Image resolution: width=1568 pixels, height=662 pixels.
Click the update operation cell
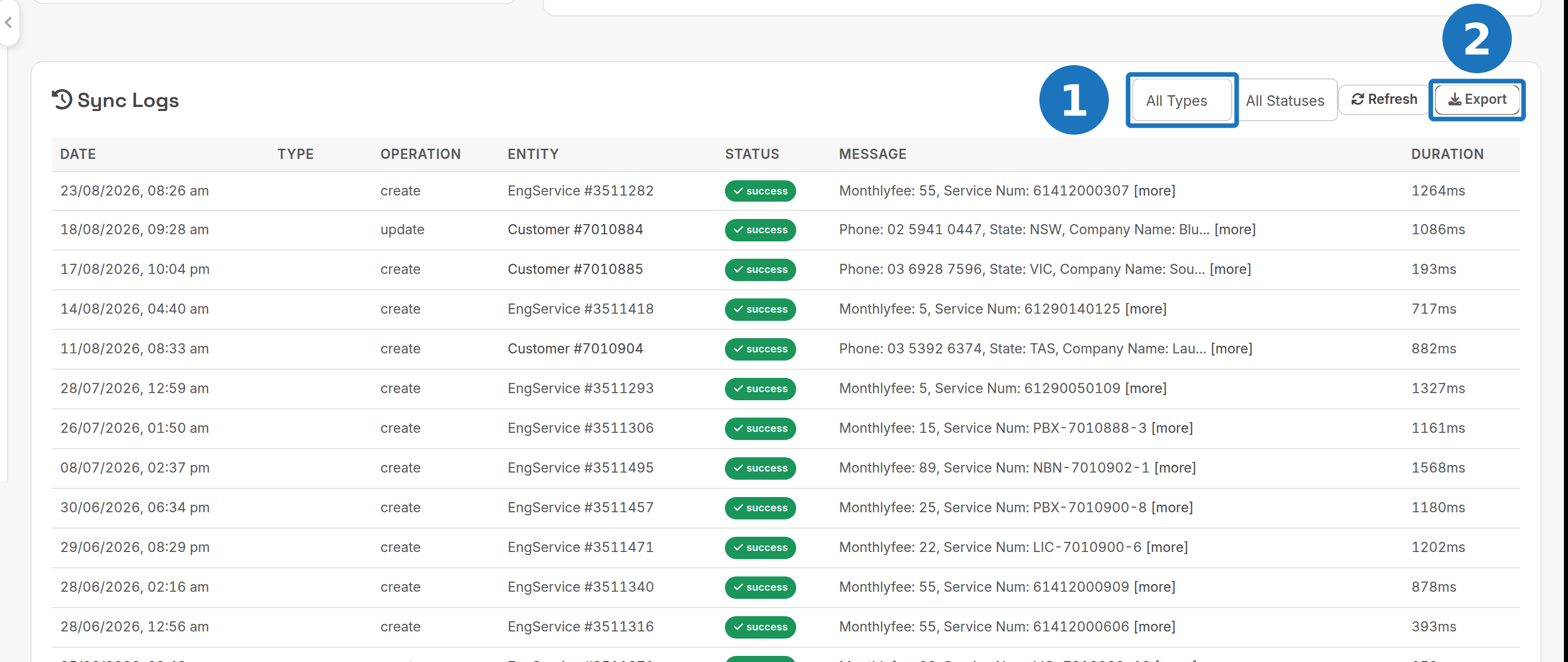[x=402, y=230]
